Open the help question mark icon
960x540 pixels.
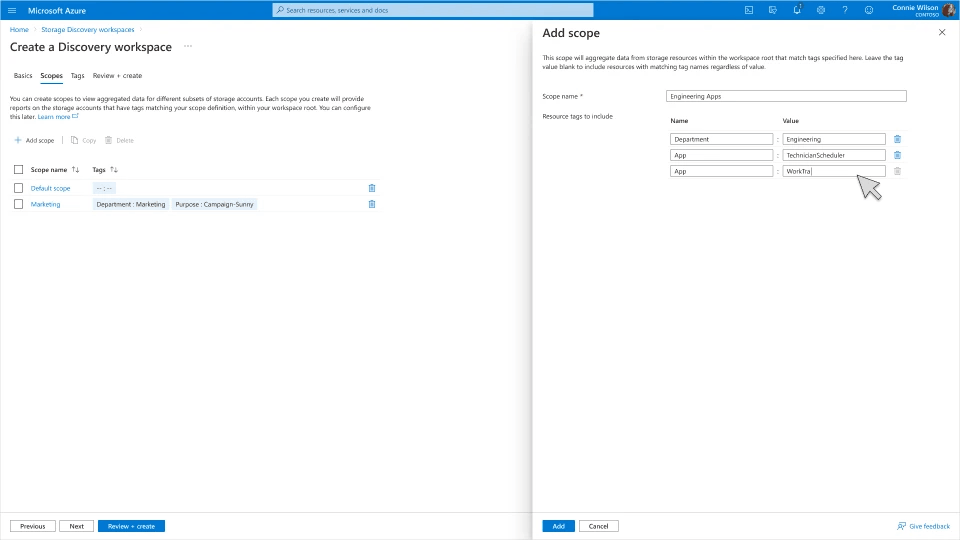click(845, 10)
